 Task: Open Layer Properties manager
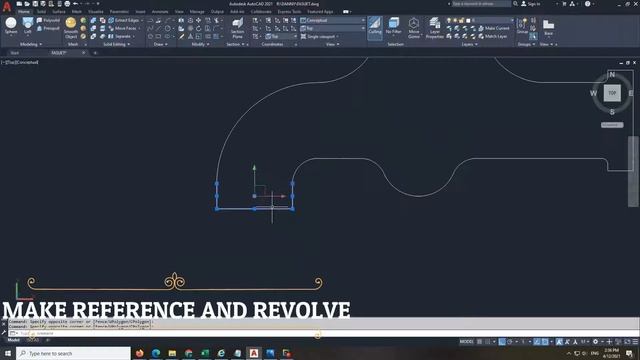coord(435,28)
